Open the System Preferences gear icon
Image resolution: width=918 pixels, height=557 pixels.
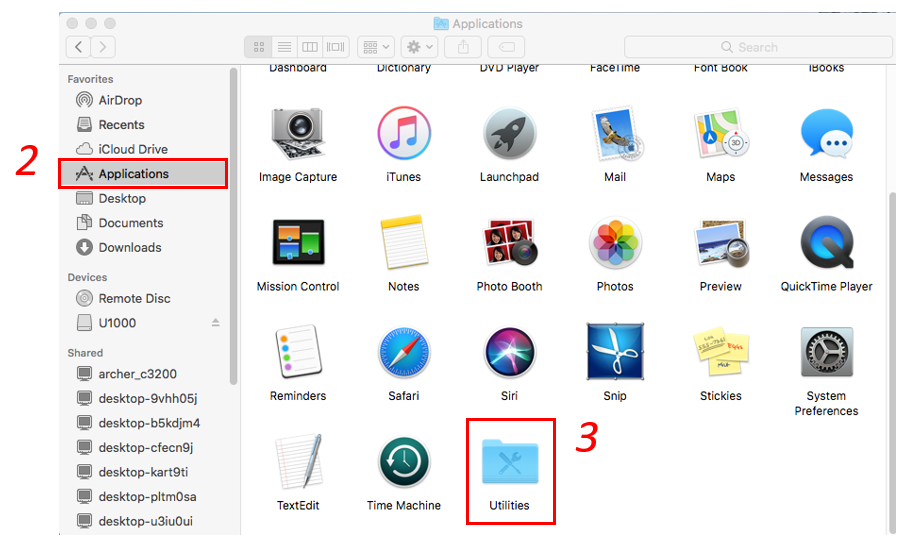[x=826, y=352]
